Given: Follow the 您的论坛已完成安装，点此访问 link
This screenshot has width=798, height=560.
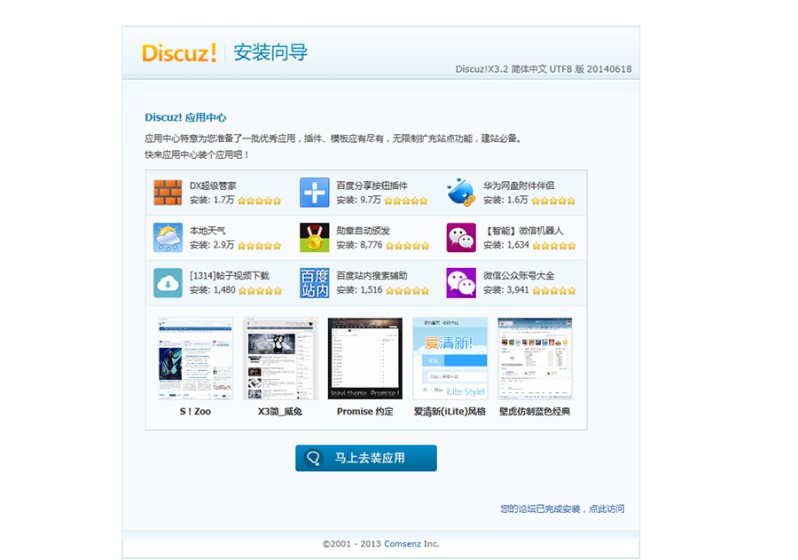Looking at the screenshot, I should [562, 508].
